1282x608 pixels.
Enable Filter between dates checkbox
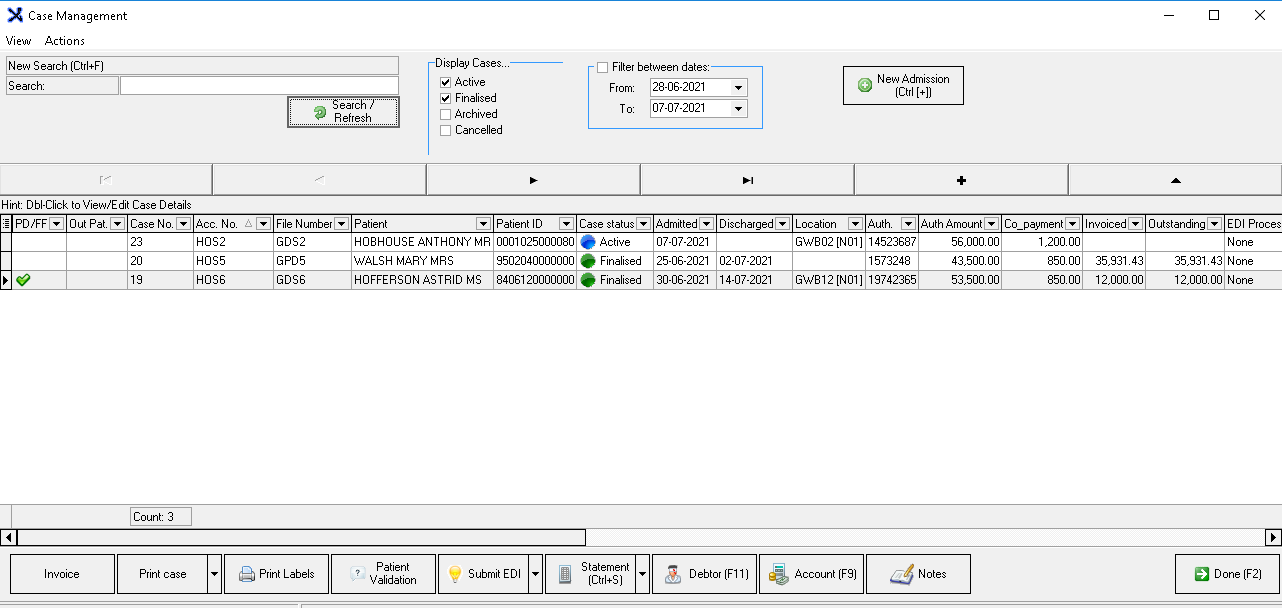[x=602, y=67]
